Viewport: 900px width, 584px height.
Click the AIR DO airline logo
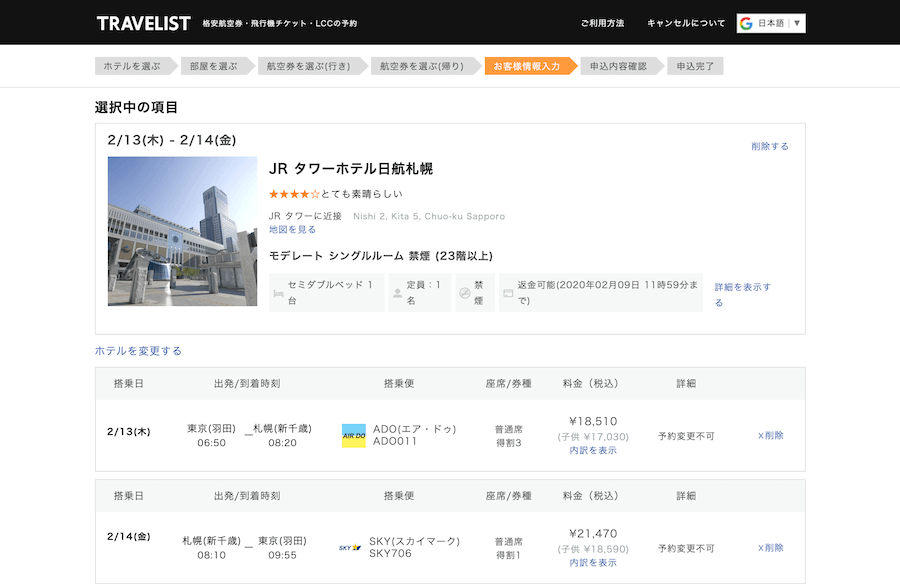coord(354,436)
